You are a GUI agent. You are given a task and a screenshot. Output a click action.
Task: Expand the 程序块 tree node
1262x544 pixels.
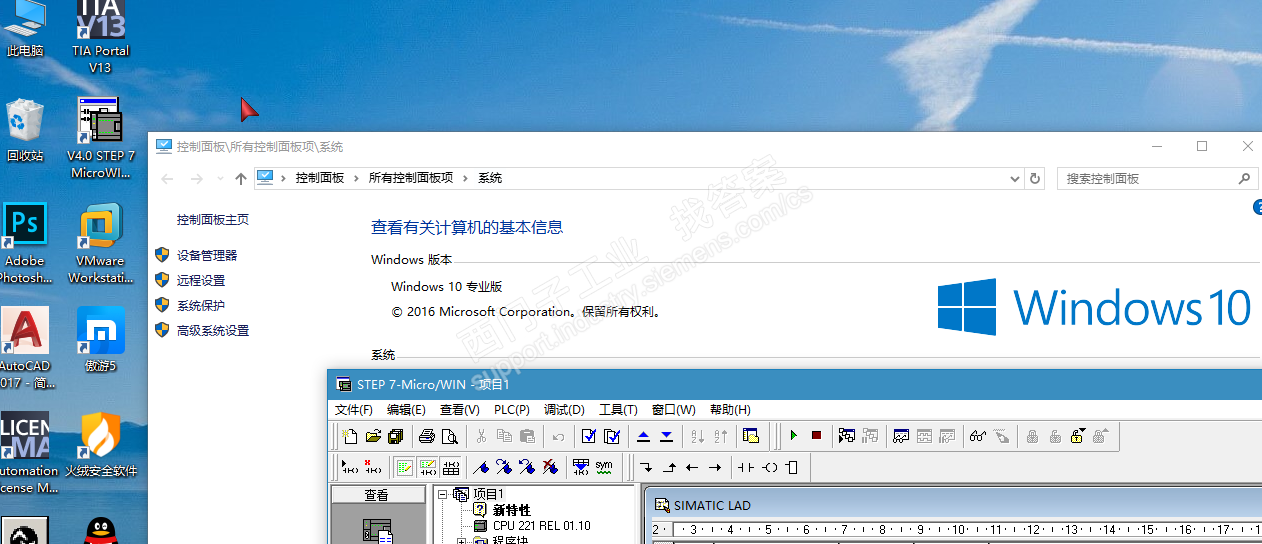pyautogui.click(x=461, y=541)
